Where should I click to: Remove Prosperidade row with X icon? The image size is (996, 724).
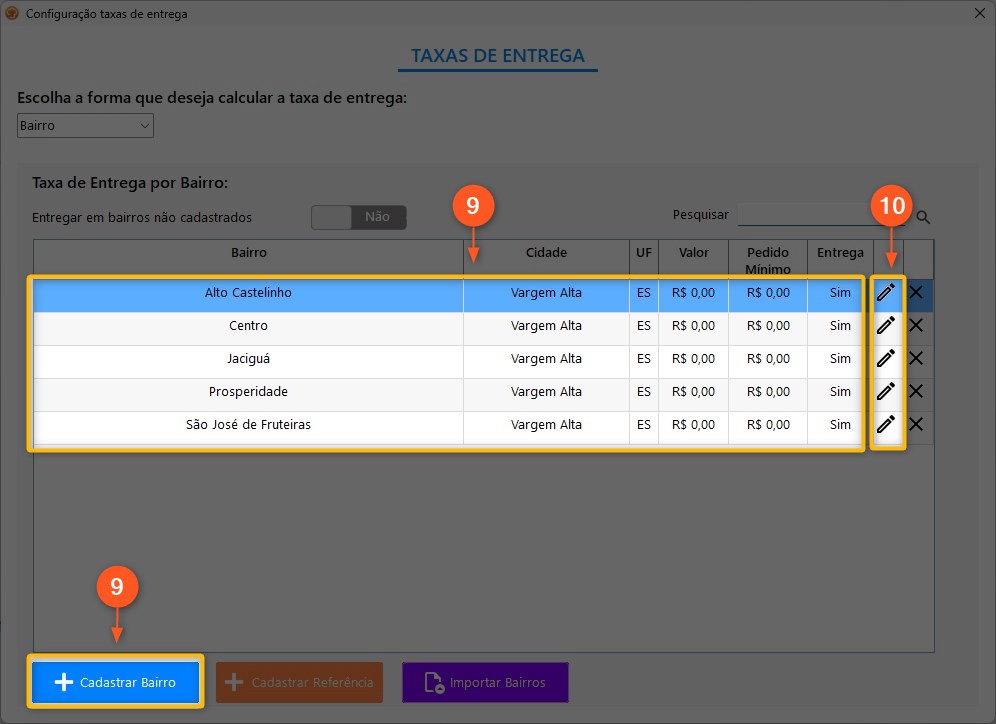coord(915,391)
